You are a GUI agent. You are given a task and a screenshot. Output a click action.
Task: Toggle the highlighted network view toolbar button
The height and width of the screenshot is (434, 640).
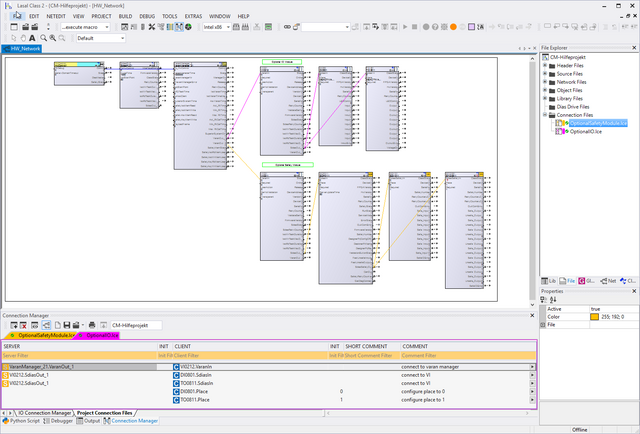pos(179,27)
